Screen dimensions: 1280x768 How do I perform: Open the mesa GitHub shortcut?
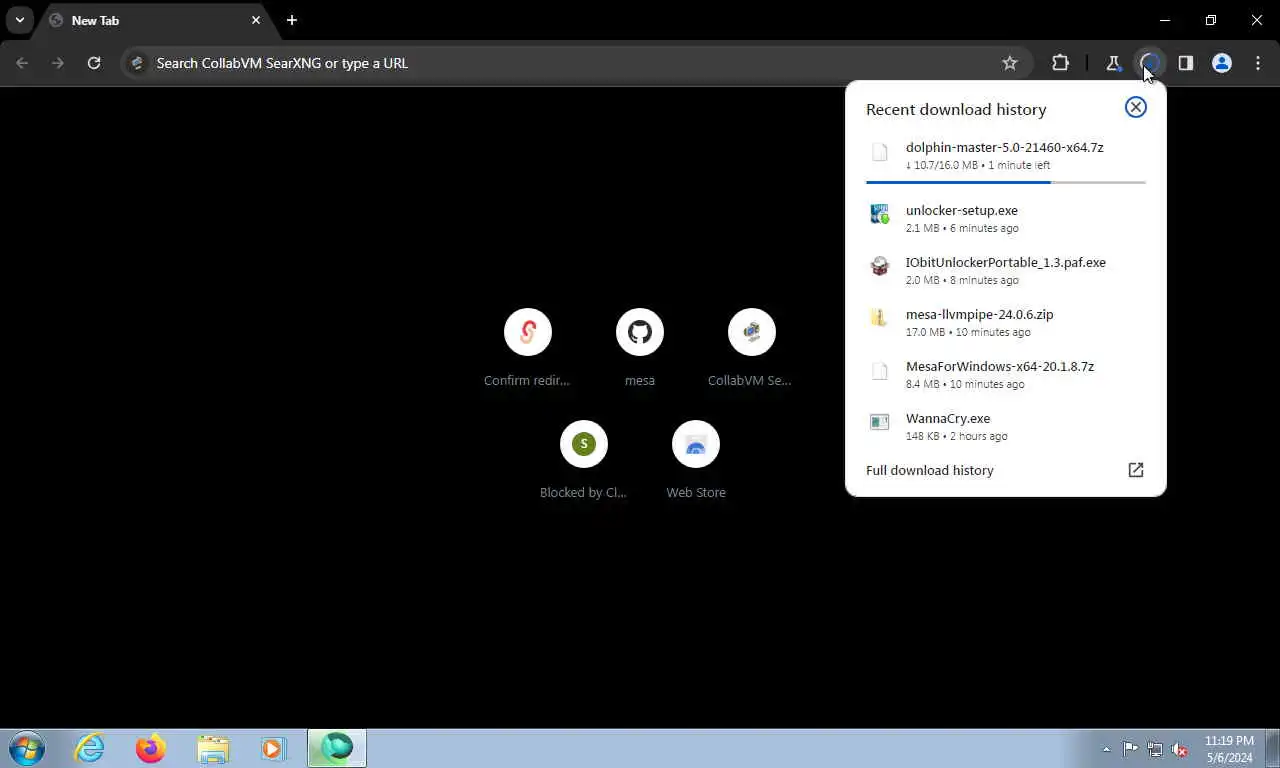click(x=640, y=348)
